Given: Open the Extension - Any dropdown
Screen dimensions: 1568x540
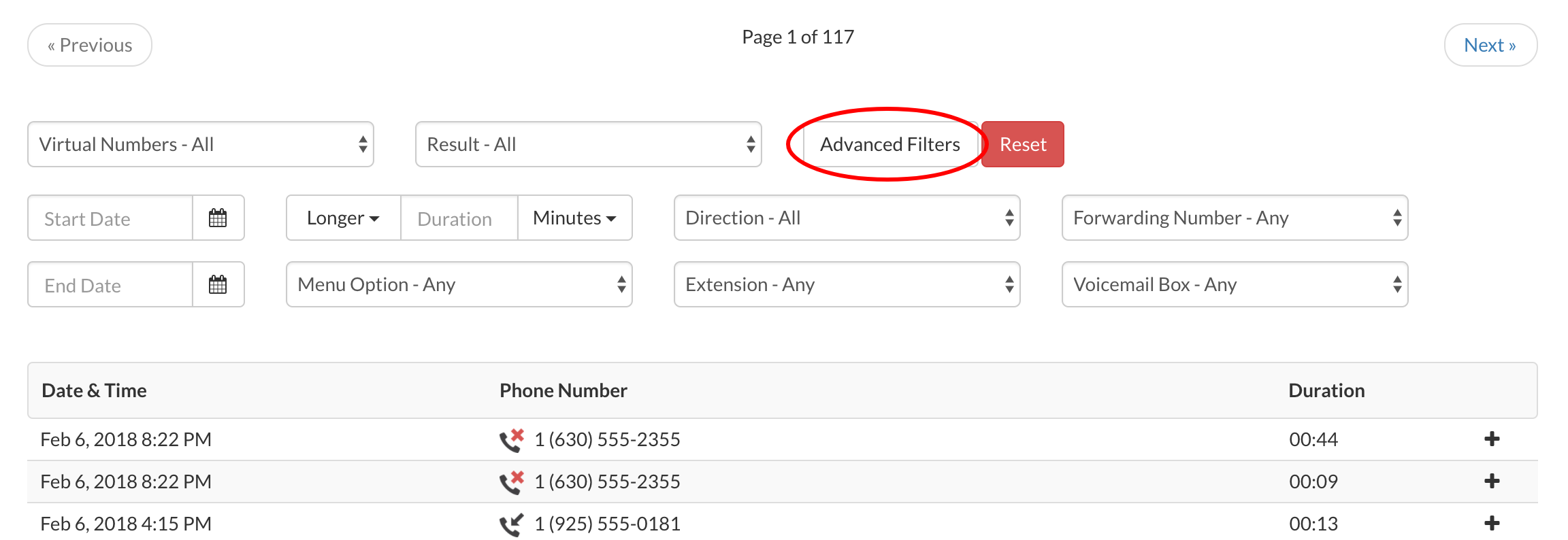Looking at the screenshot, I should pyautogui.click(x=847, y=284).
